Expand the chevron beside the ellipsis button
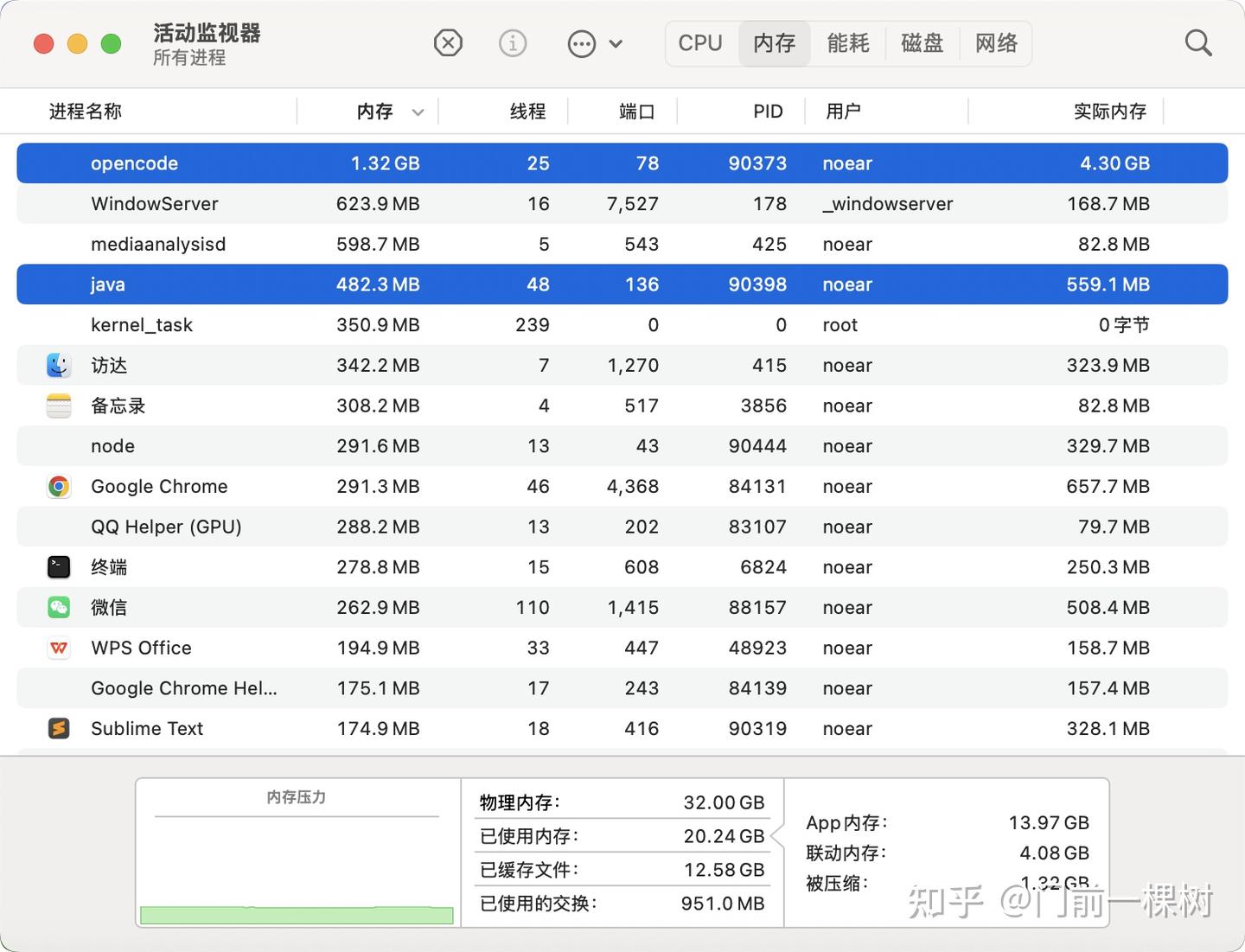Viewport: 1245px width, 952px height. (616, 43)
